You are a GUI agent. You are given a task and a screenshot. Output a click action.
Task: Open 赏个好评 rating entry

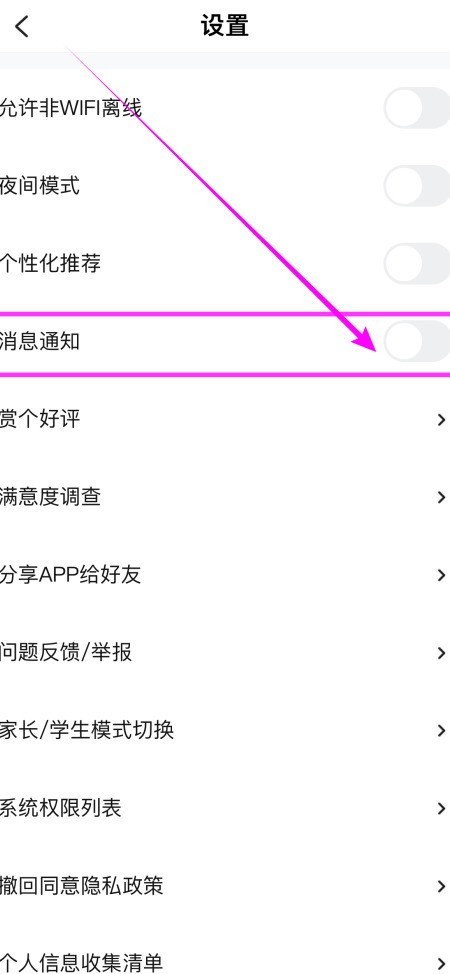(x=225, y=419)
